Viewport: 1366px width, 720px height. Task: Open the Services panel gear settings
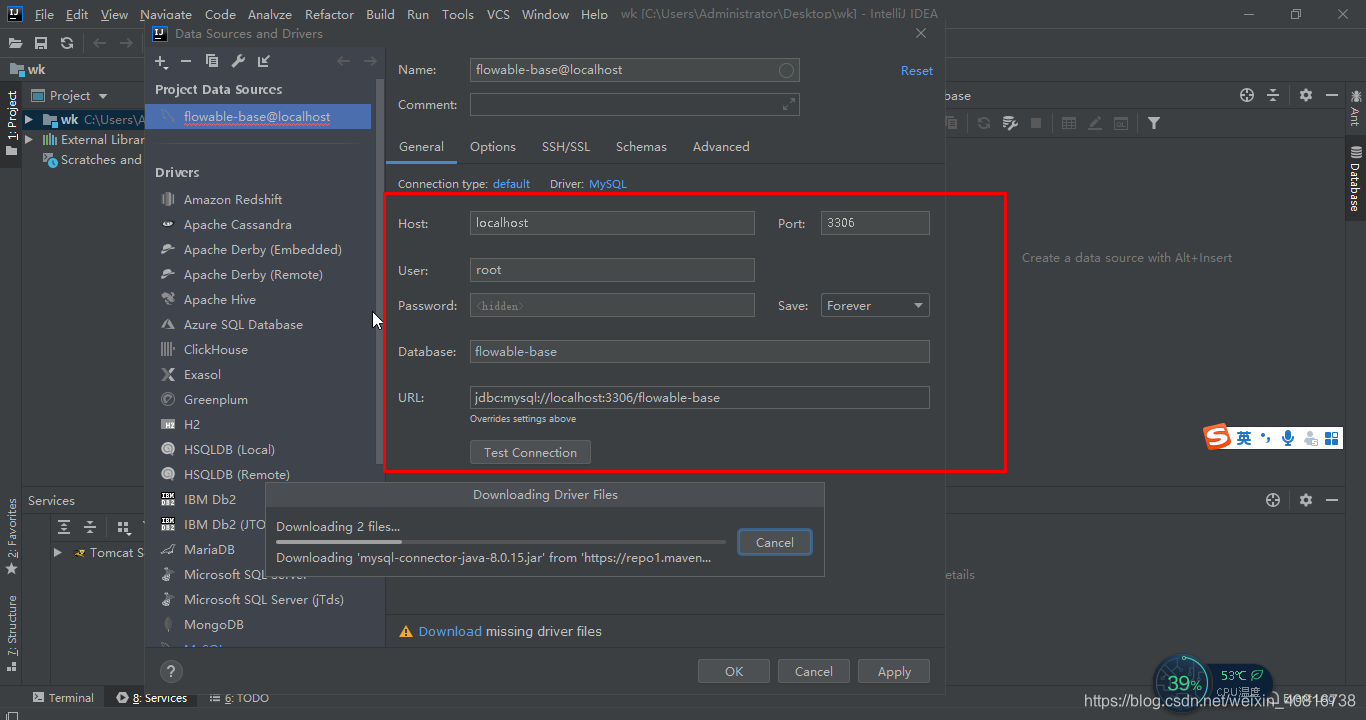click(x=1306, y=500)
